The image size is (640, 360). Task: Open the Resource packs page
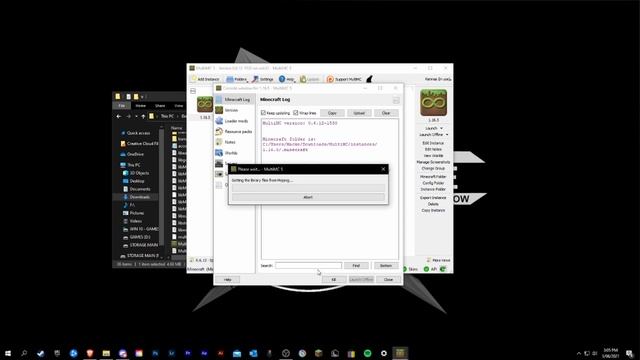pos(234,131)
